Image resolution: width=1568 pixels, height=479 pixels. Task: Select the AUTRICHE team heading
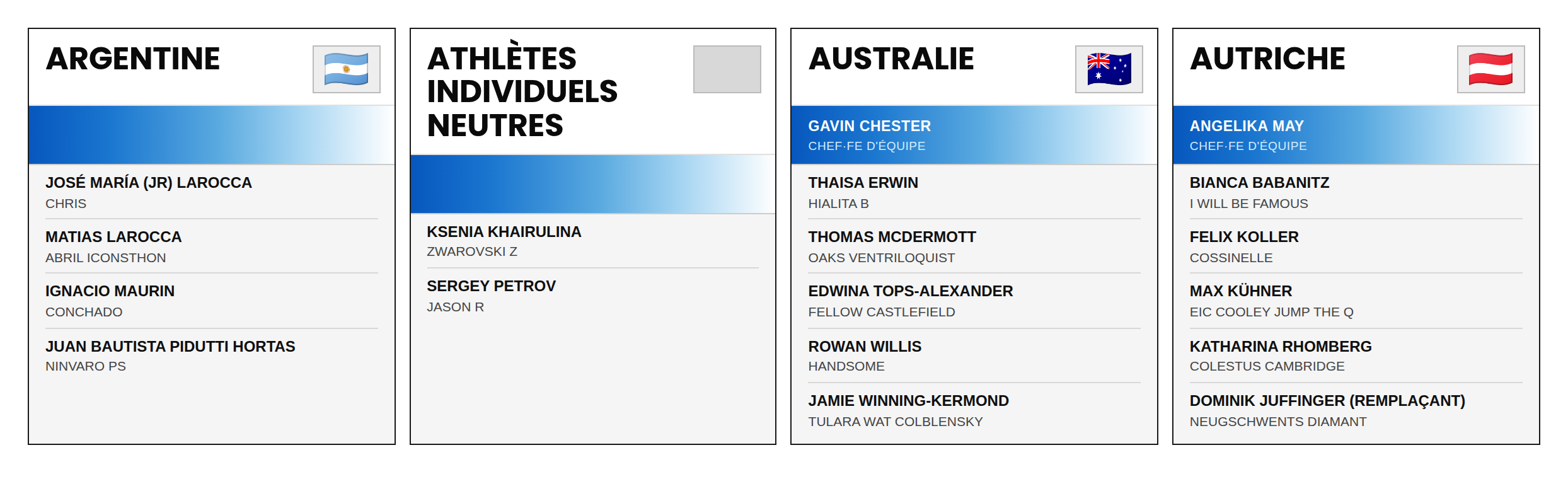(x=1267, y=59)
